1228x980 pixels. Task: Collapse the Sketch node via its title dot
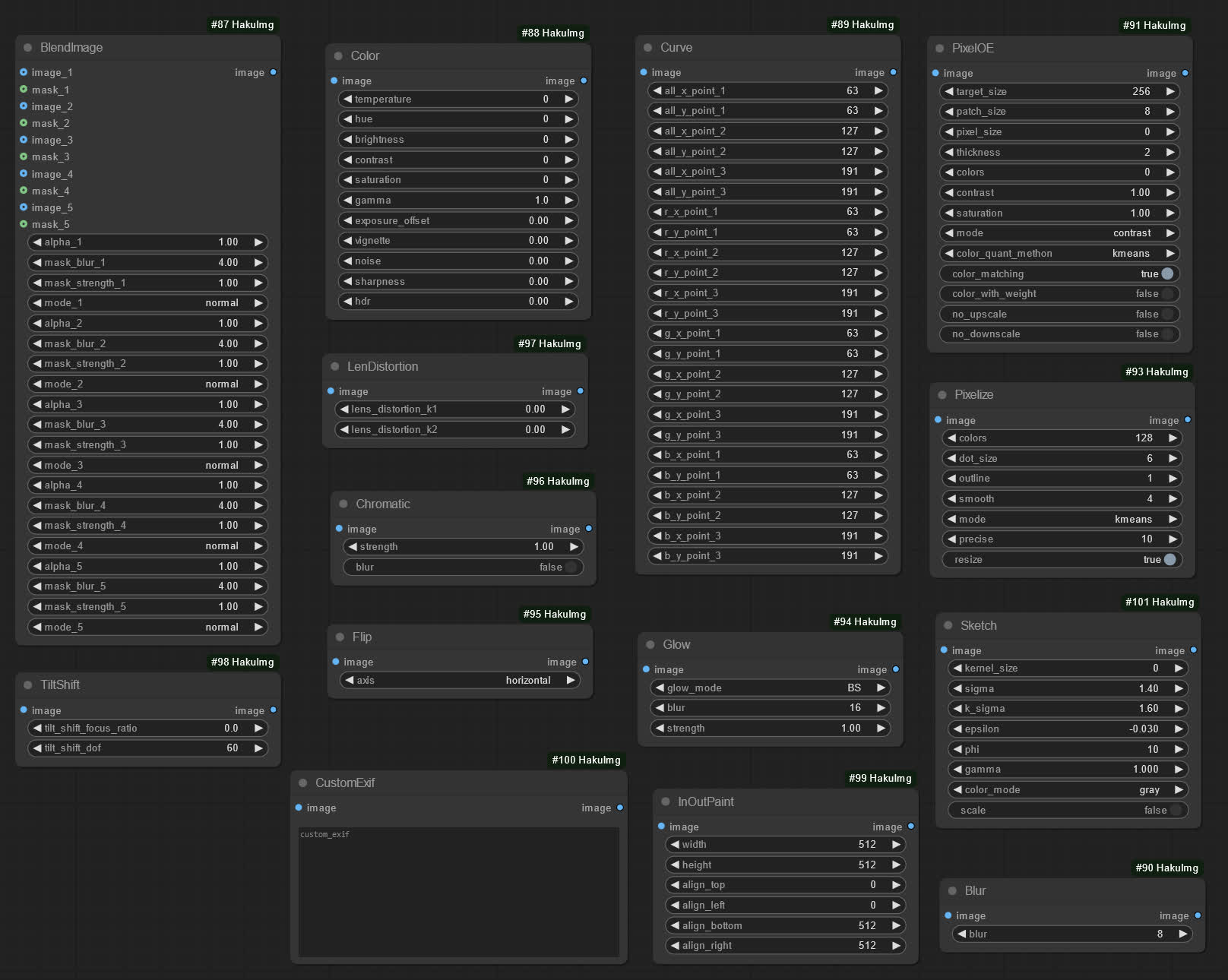(948, 625)
